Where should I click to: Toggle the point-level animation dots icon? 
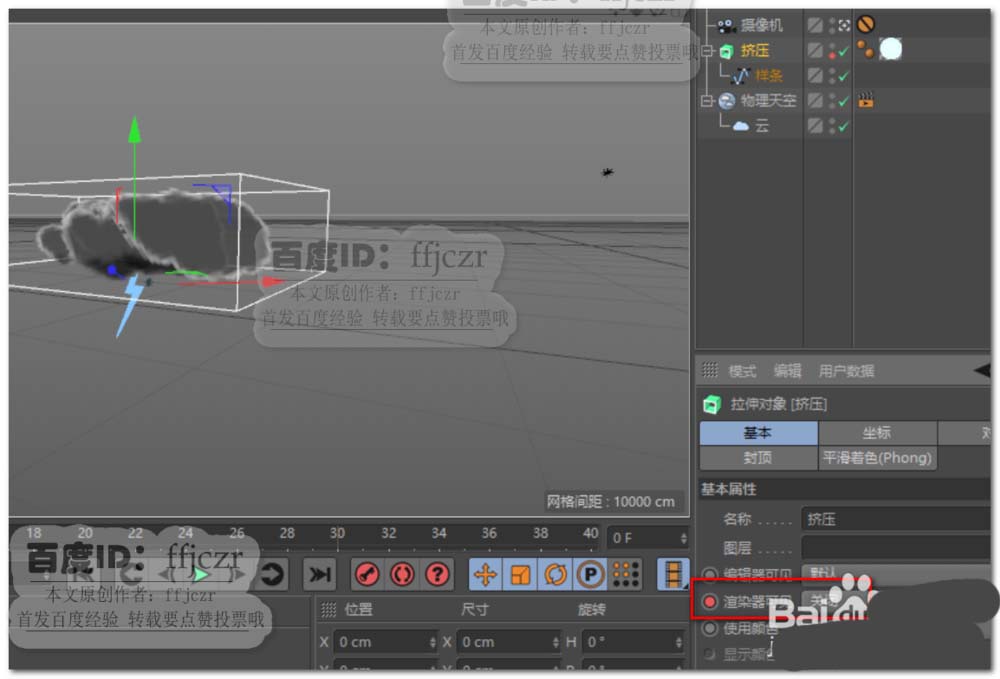tap(625, 574)
